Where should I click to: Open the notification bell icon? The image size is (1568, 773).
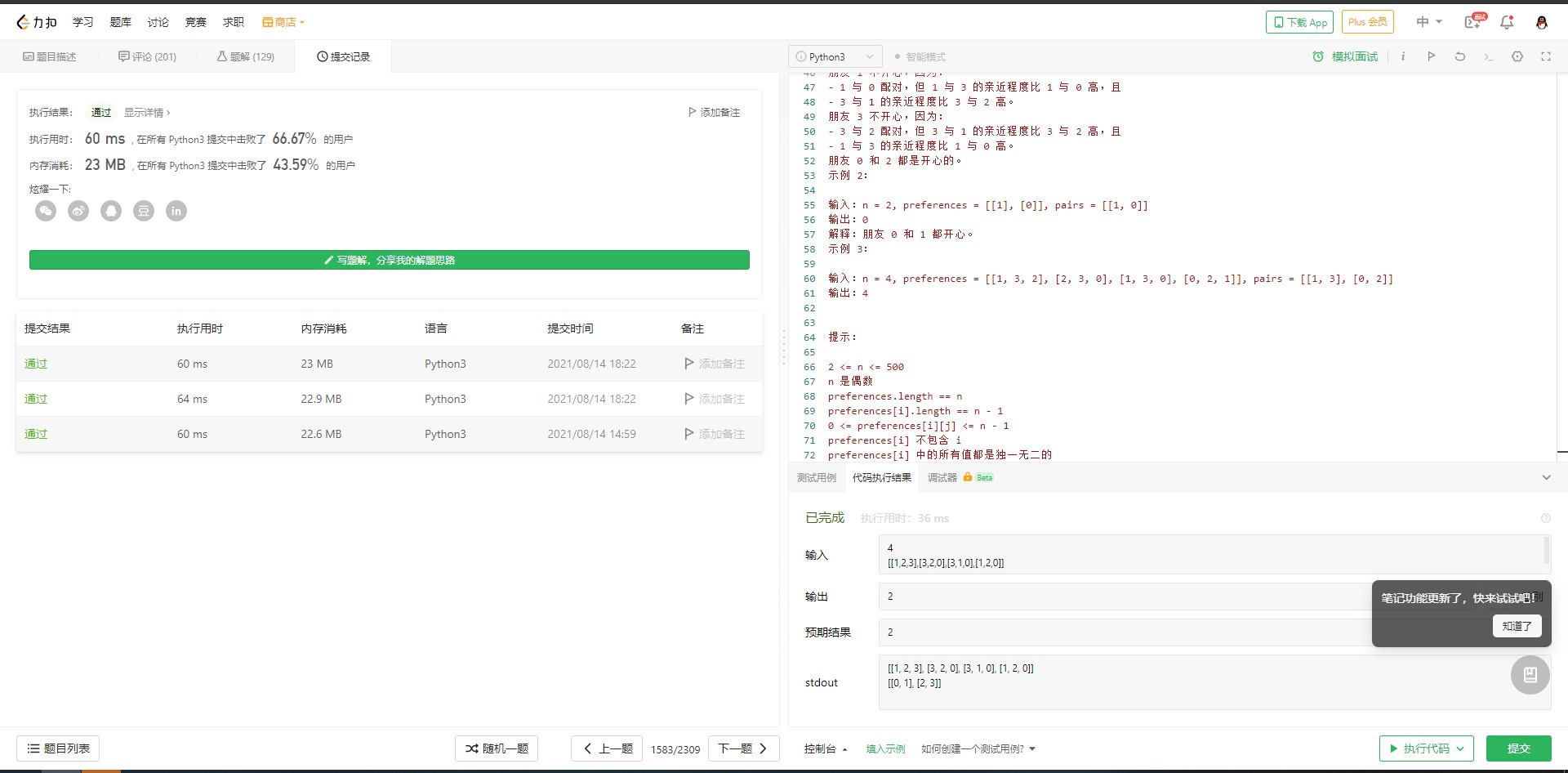coord(1507,22)
